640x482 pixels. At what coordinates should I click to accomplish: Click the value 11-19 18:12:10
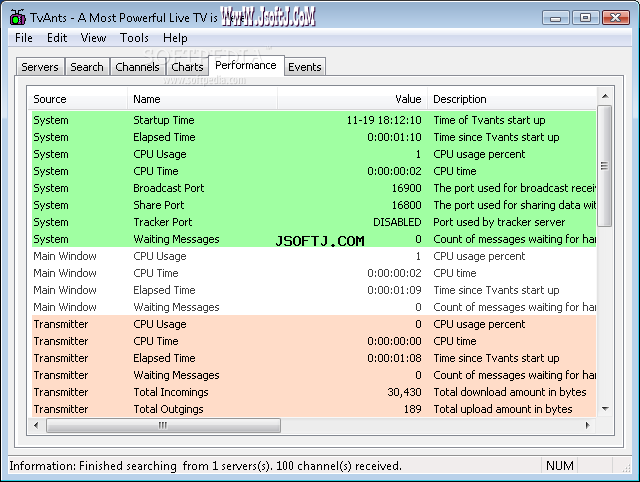(384, 120)
